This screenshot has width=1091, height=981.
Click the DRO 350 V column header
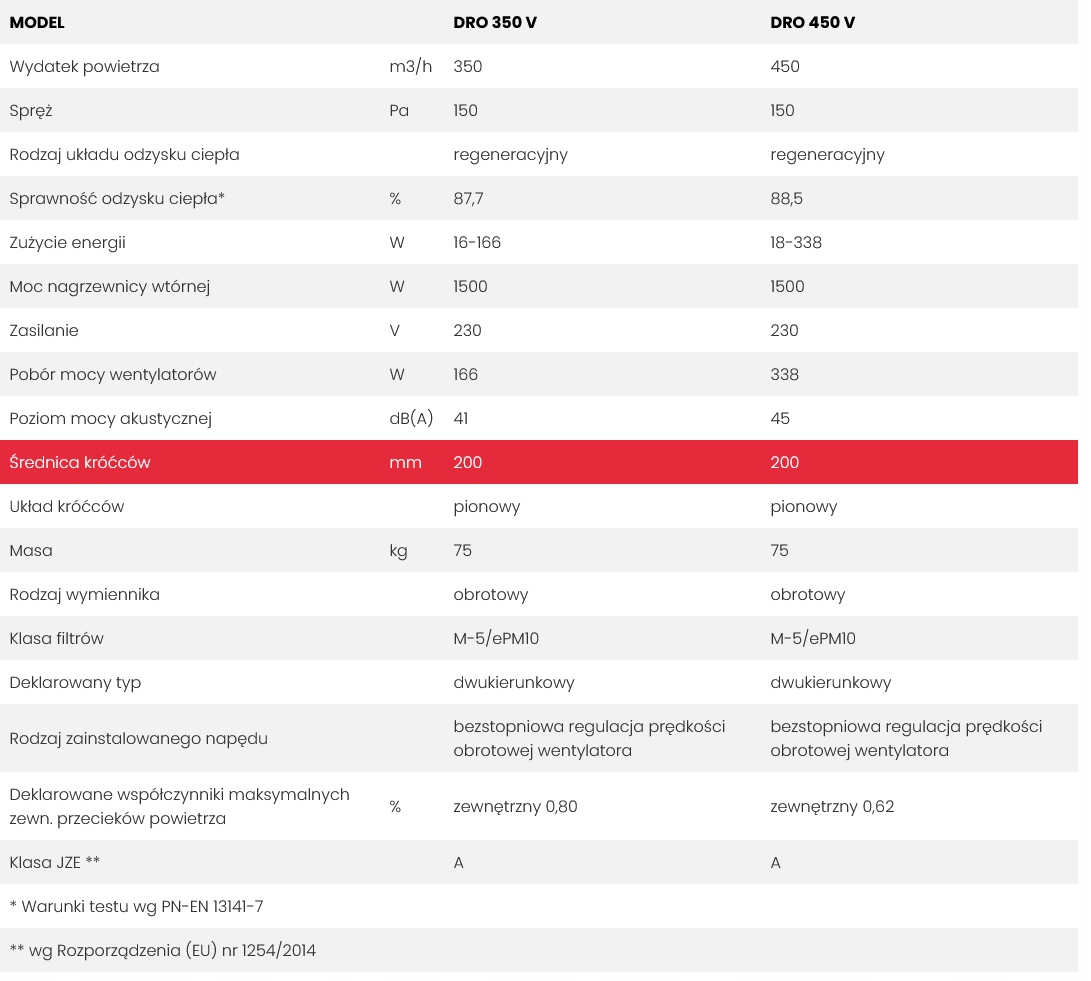(495, 22)
